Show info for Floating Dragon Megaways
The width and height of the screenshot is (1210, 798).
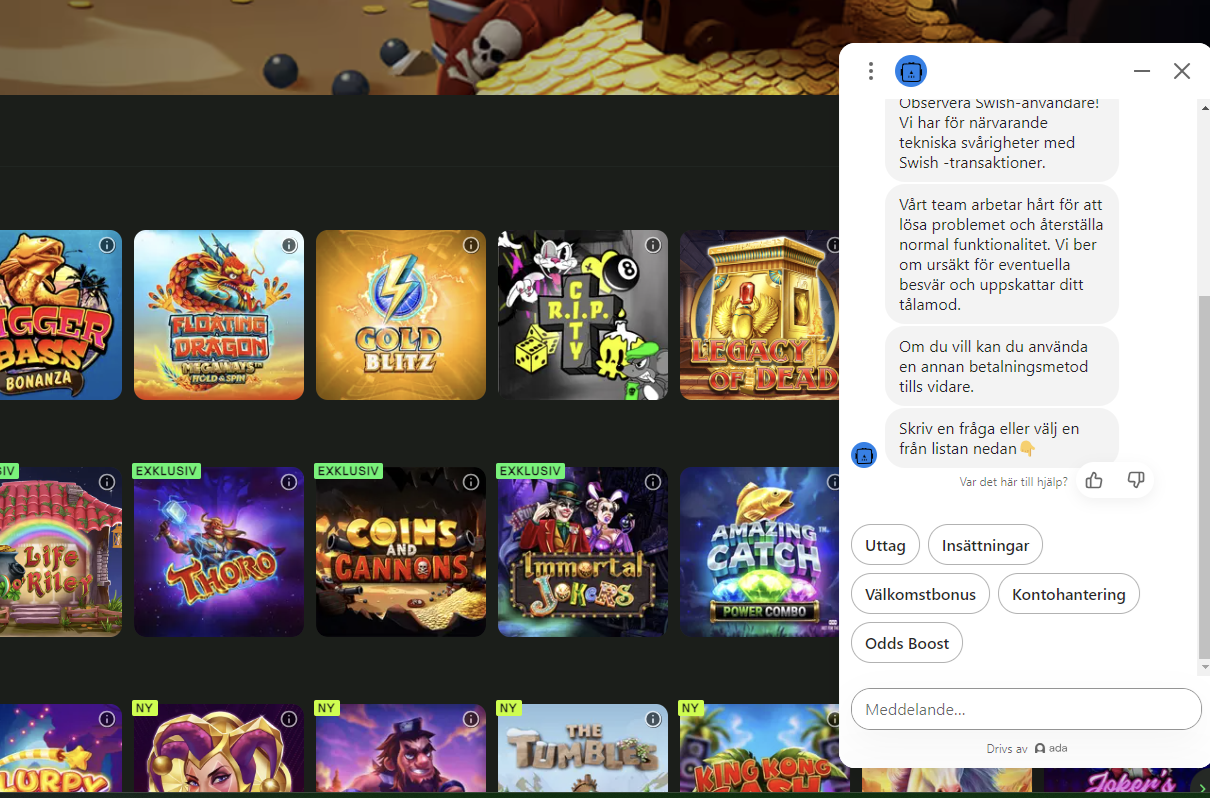(289, 245)
